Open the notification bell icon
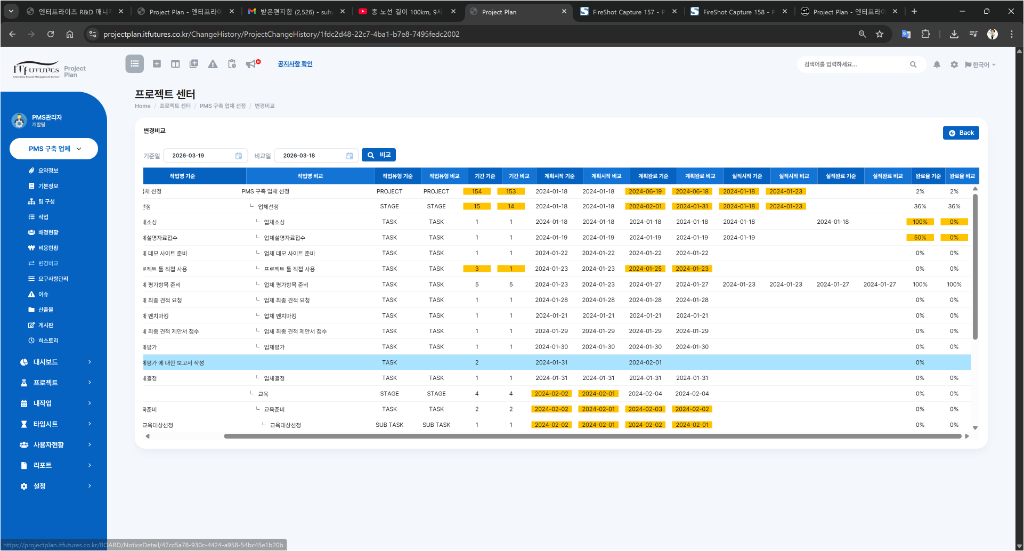Screen dimensions: 1024x551 [936, 65]
